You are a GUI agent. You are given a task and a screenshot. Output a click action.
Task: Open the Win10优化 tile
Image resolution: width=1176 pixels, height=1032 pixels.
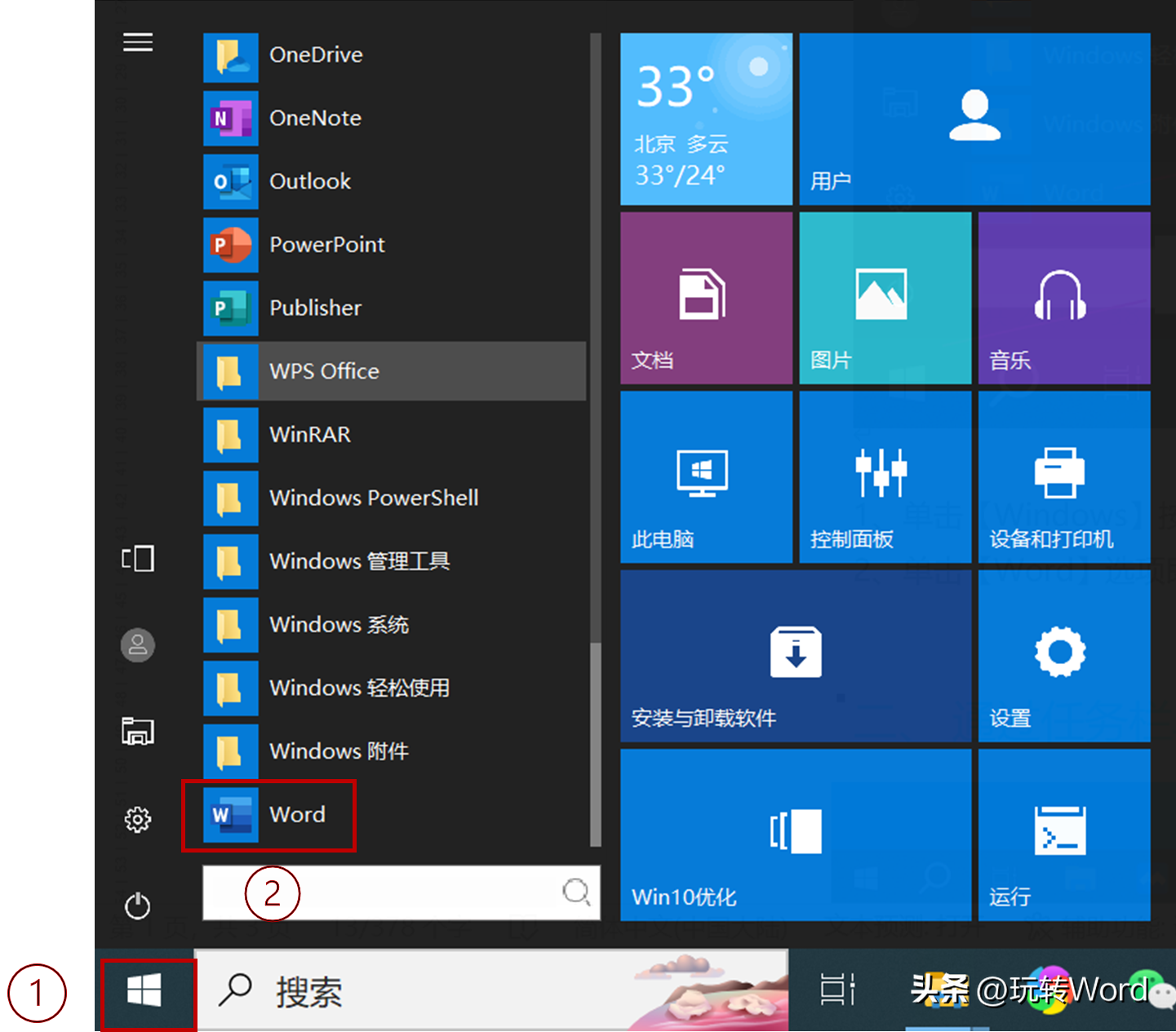click(x=796, y=835)
